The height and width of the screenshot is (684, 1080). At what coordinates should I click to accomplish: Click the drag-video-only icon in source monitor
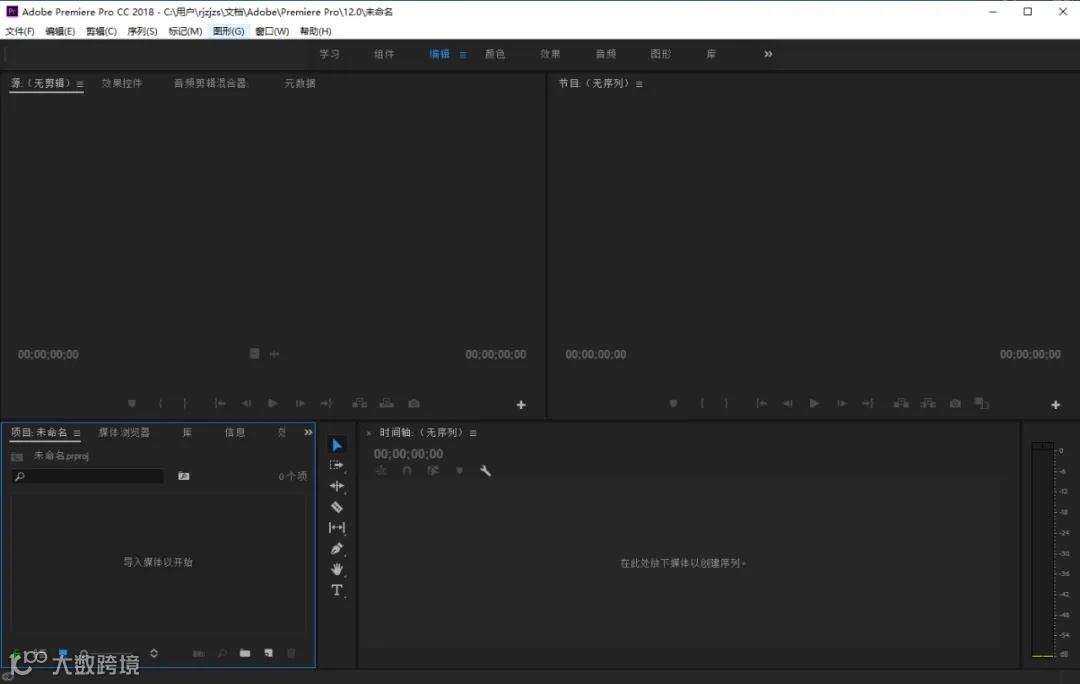[x=254, y=354]
